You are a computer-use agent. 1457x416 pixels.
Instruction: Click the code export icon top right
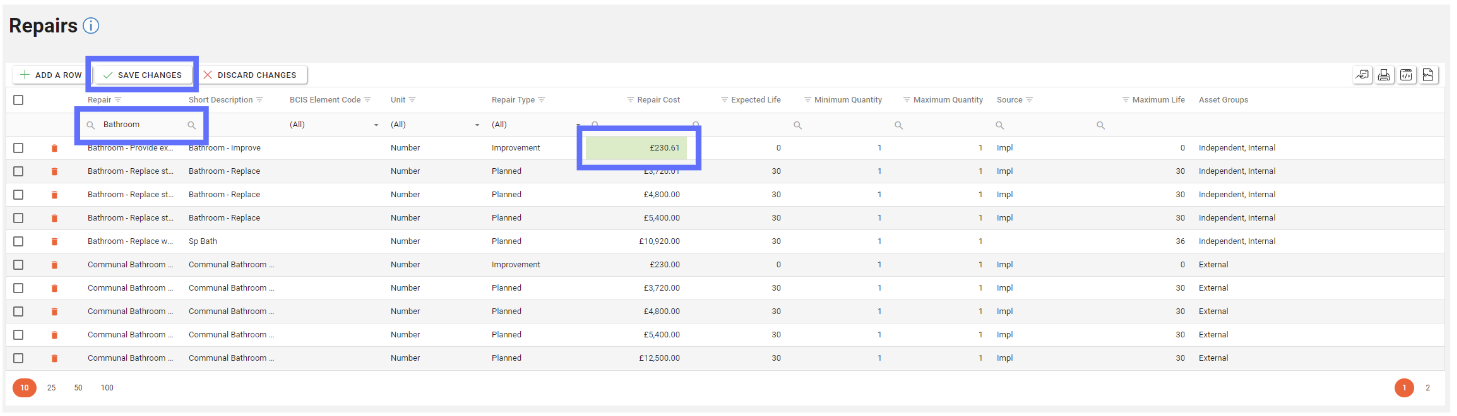click(x=1407, y=75)
